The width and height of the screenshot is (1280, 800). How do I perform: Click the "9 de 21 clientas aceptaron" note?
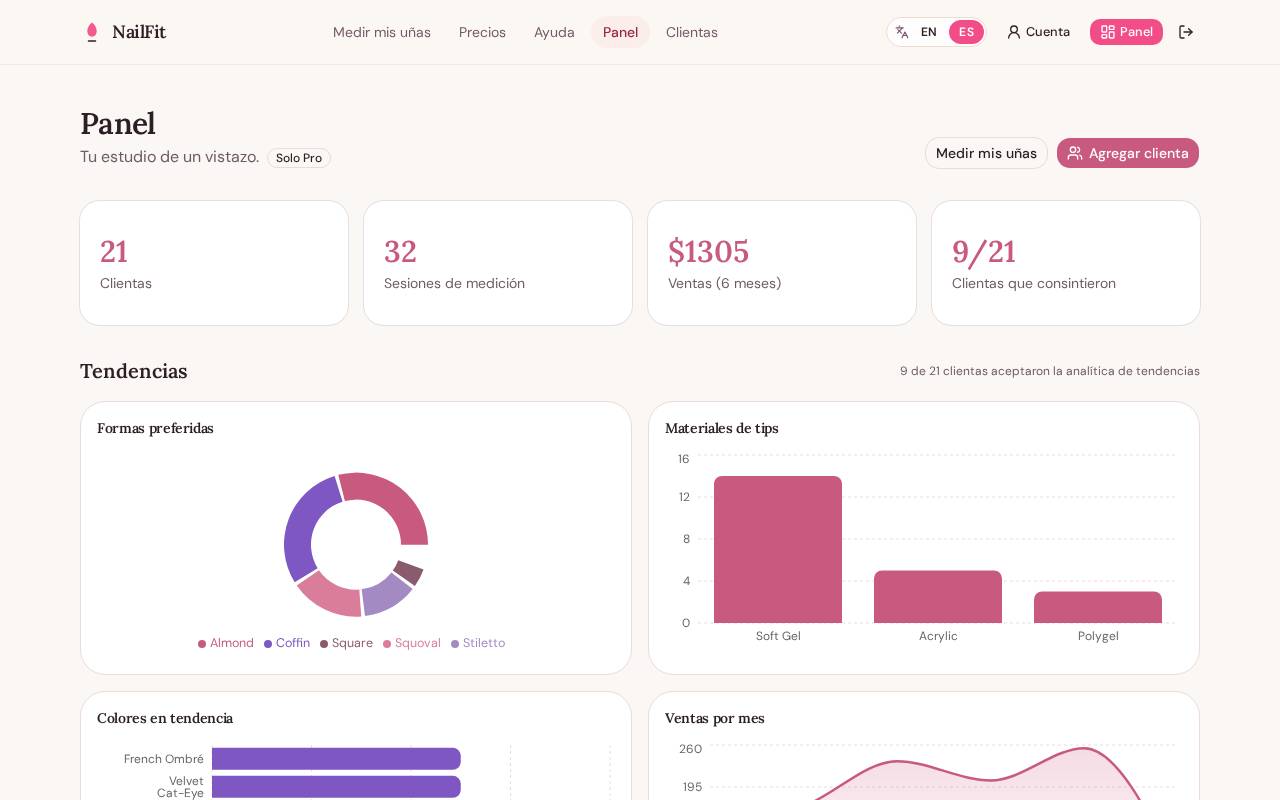[1050, 371]
